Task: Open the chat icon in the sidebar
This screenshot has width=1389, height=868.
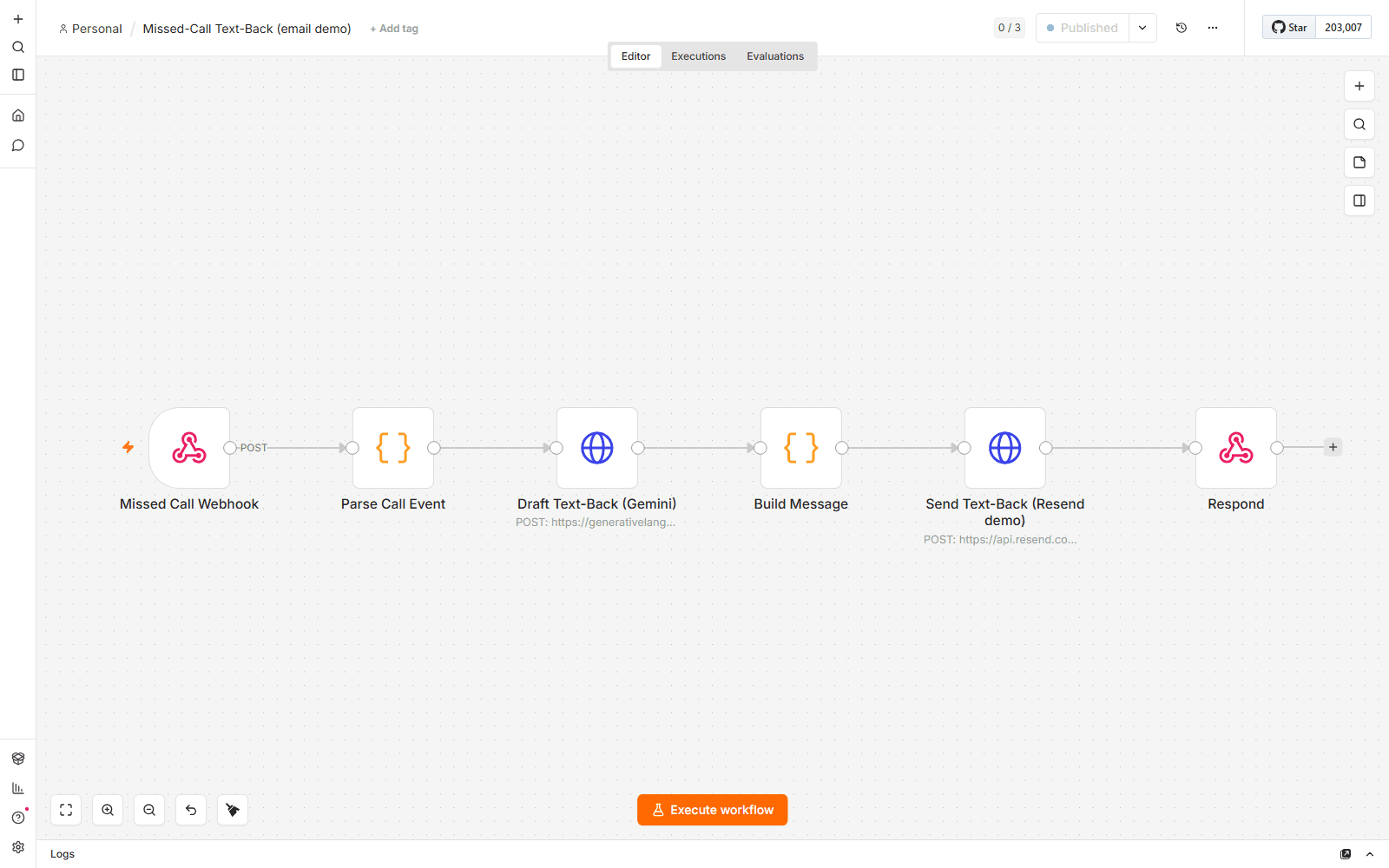Action: pyautogui.click(x=18, y=145)
